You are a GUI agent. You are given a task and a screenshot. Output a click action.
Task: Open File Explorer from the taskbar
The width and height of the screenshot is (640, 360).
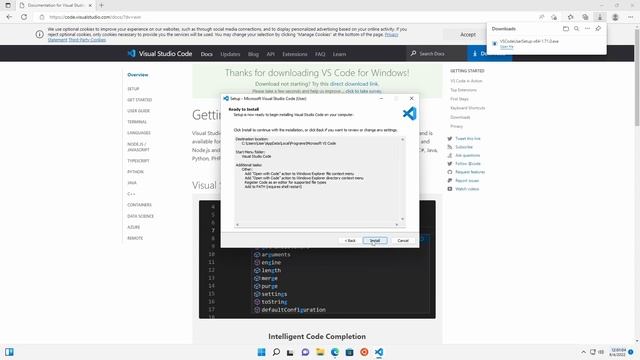click(320, 352)
